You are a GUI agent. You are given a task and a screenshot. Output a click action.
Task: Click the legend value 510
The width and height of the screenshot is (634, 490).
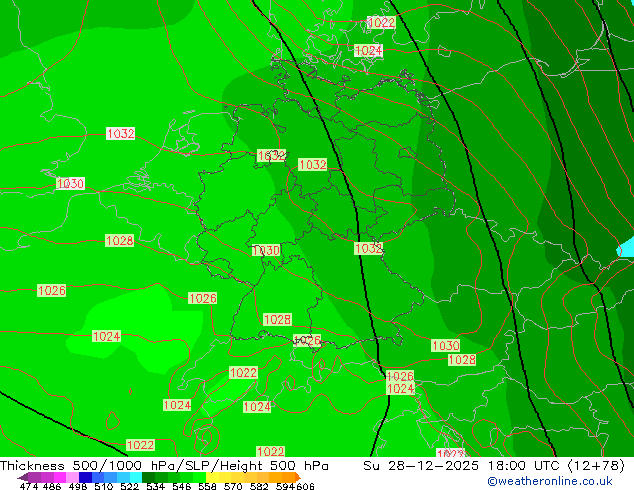104,486
